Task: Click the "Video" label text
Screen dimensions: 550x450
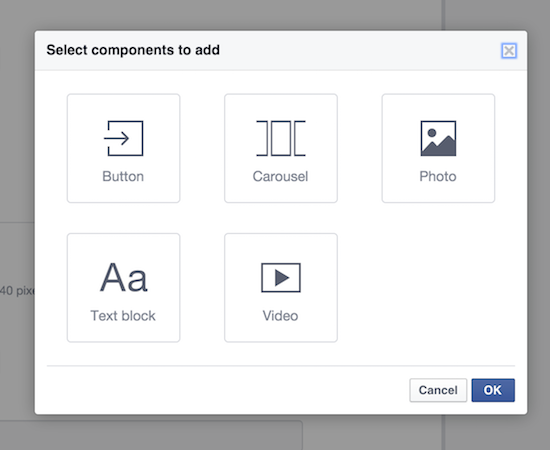Action: tap(280, 316)
